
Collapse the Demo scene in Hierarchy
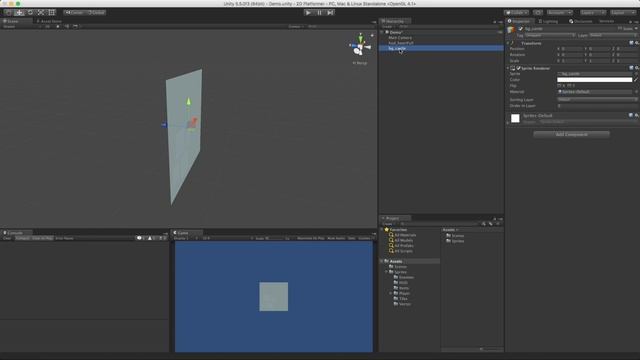pyautogui.click(x=382, y=32)
